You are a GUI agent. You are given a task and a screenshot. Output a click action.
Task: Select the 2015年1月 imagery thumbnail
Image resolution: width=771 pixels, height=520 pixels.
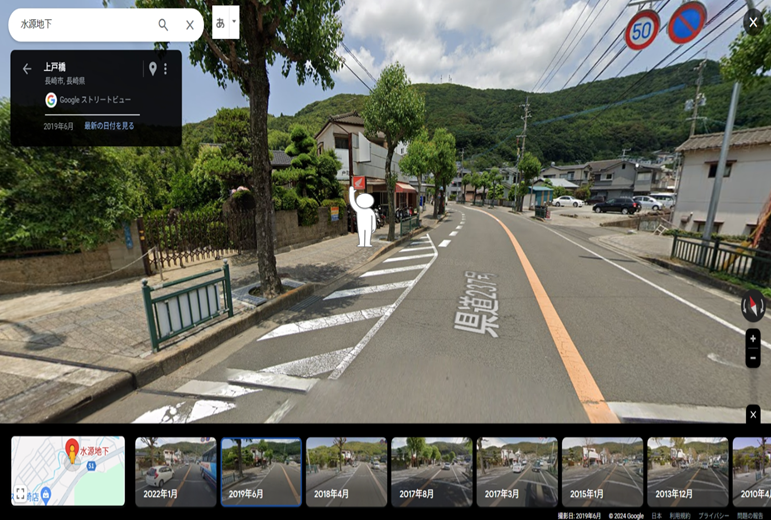pyautogui.click(x=602, y=471)
